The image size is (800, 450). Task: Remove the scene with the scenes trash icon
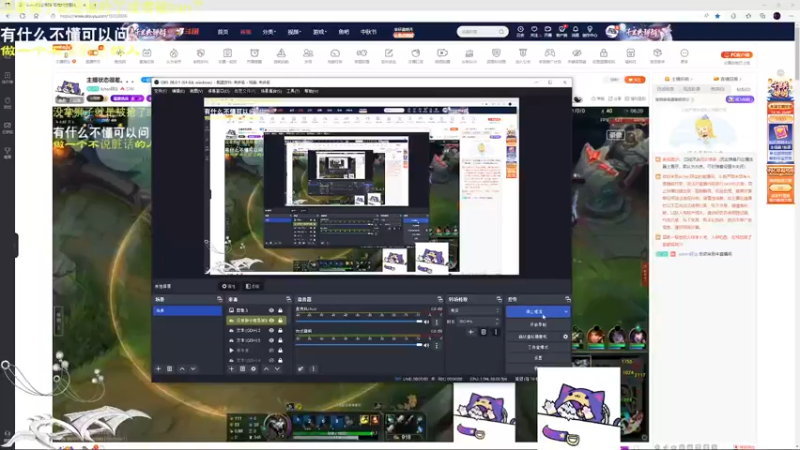[x=169, y=368]
